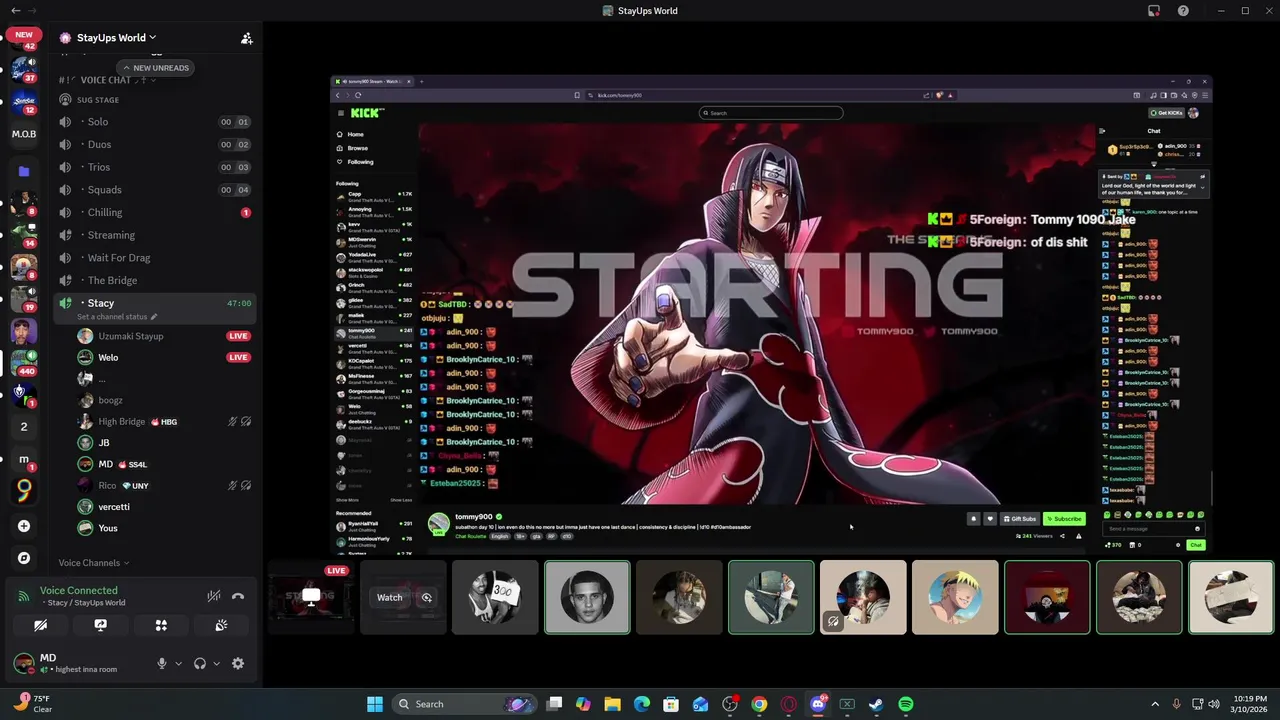Open Discord user settings gear

pos(238,663)
